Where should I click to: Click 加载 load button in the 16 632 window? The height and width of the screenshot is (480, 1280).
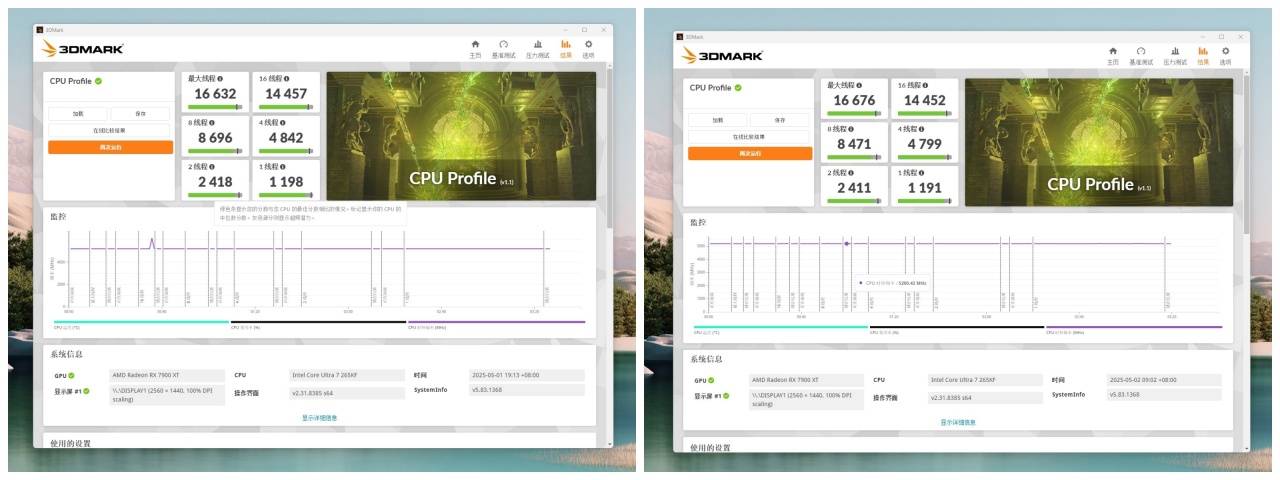point(78,114)
